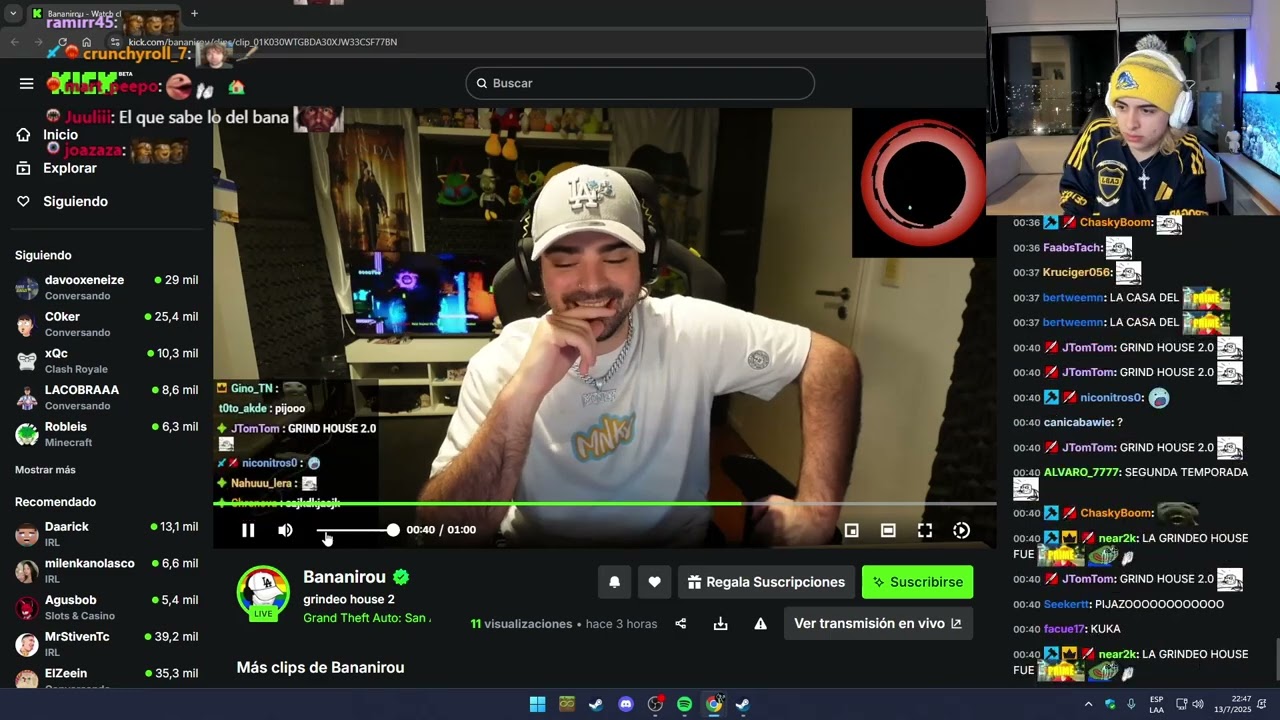Click chat user canicabawie's name
Image resolution: width=1280 pixels, height=720 pixels.
(x=1078, y=422)
